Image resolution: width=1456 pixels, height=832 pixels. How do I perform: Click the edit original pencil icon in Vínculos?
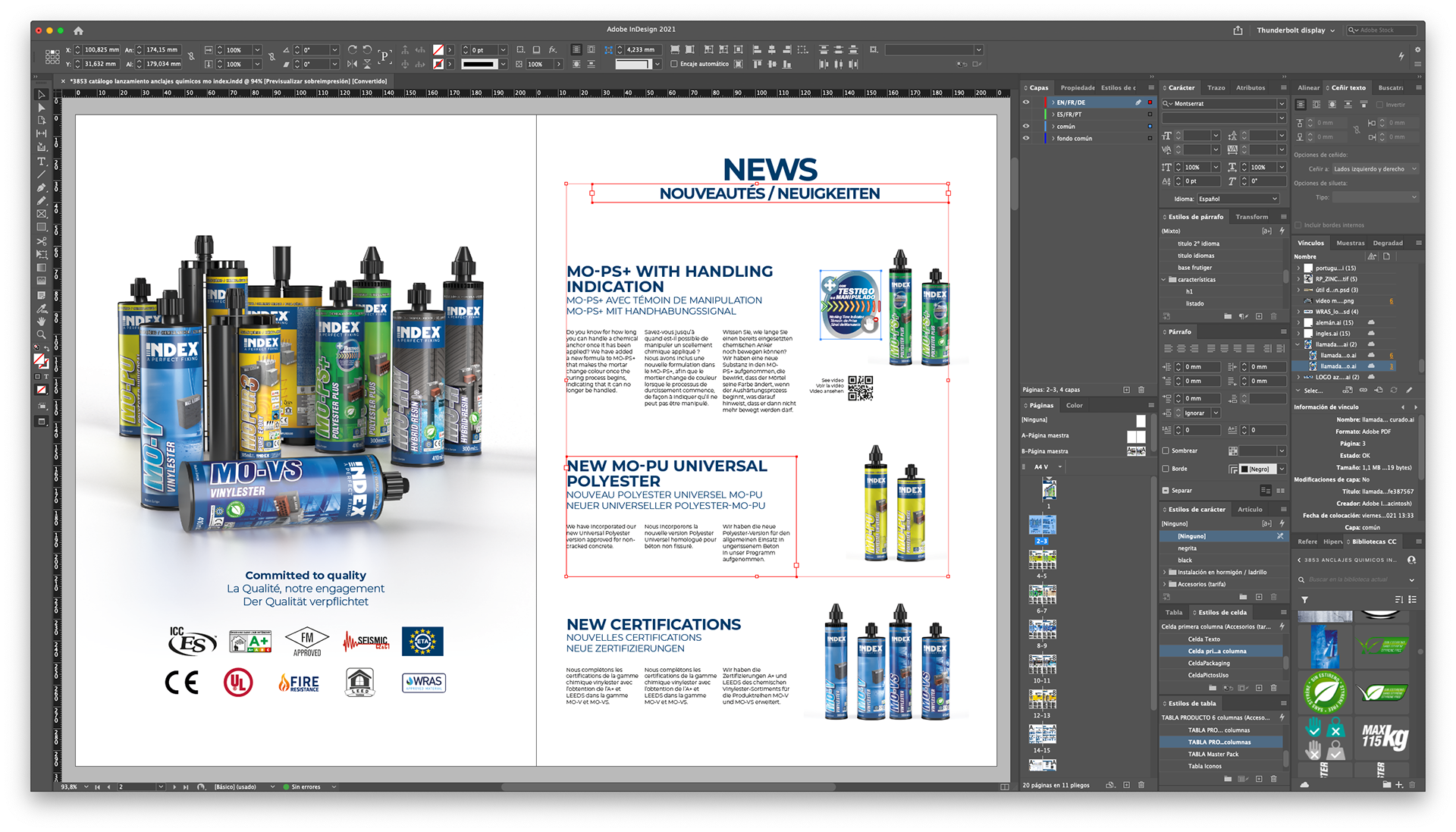coord(1410,391)
